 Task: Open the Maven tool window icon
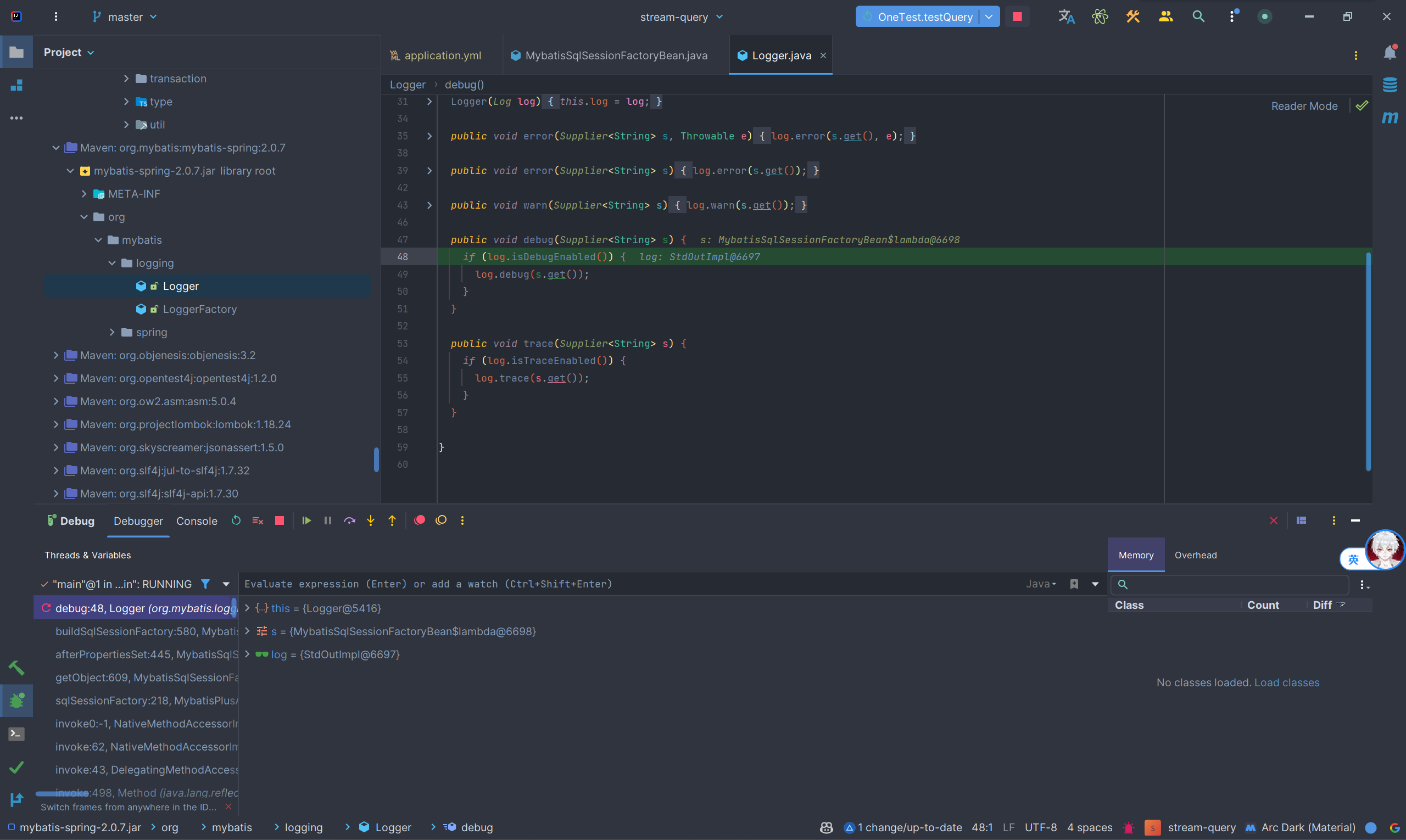point(1390,117)
